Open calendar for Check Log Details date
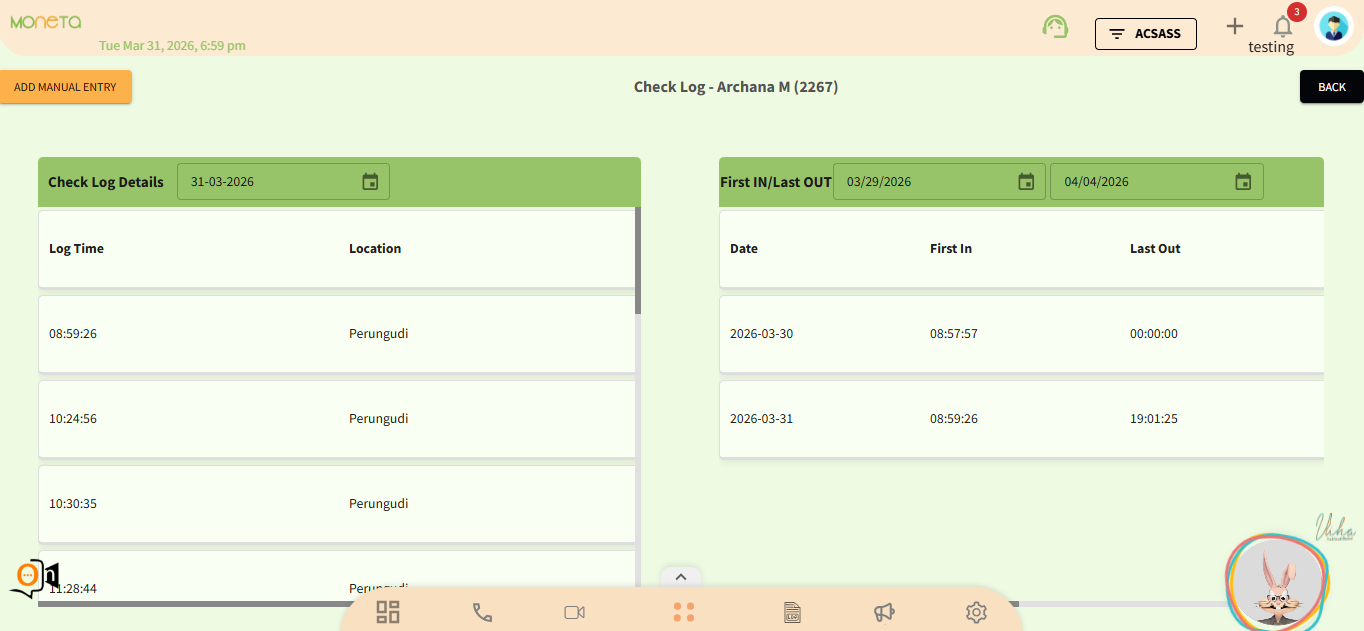Viewport: 1364px width, 631px height. pos(370,182)
